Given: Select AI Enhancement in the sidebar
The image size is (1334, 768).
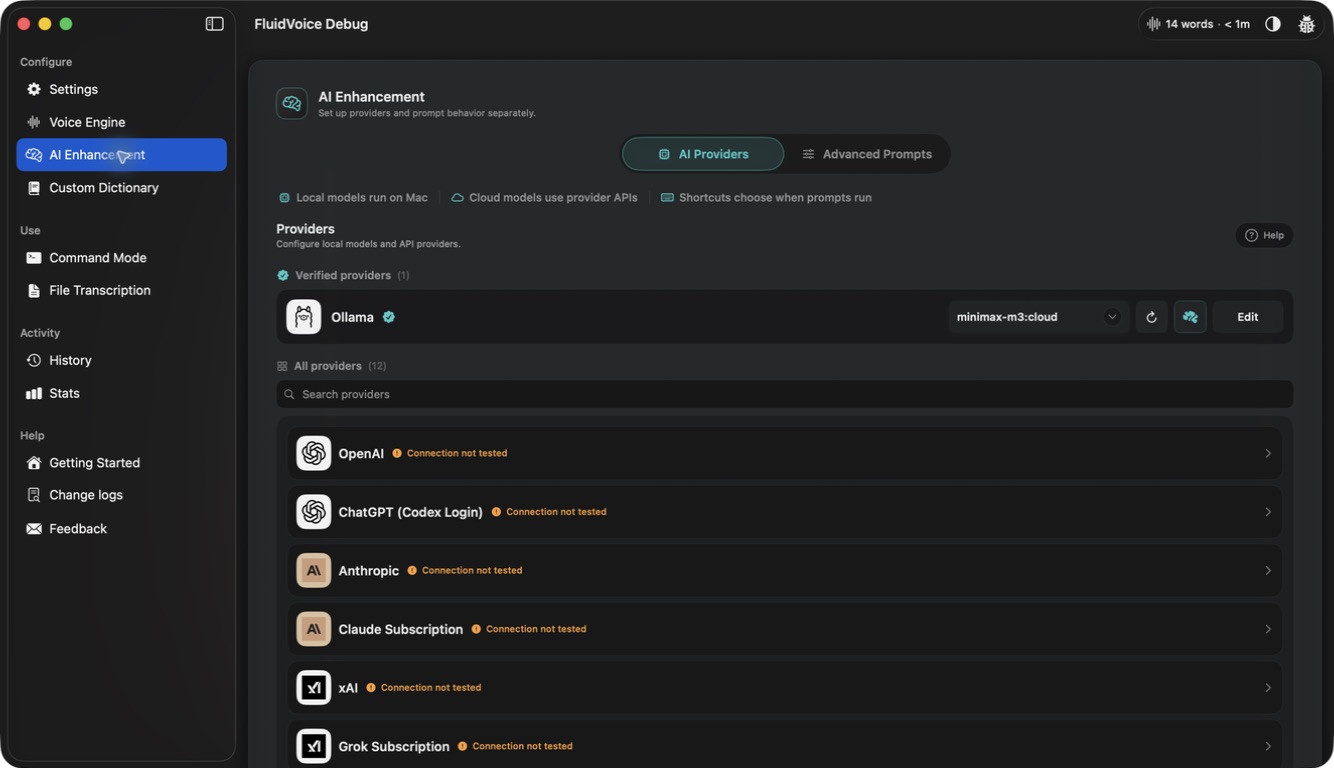Looking at the screenshot, I should 121,155.
